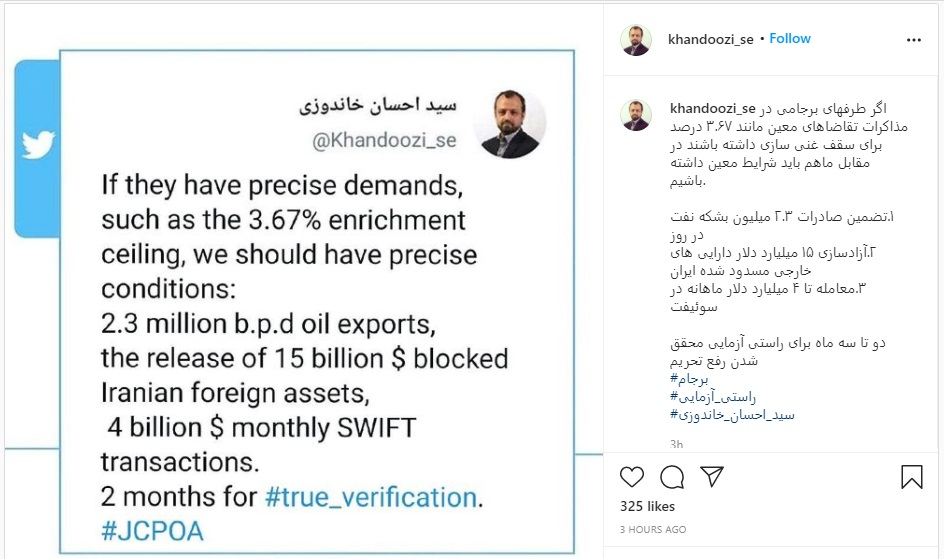Viewport: 944px width, 559px height.
Task: Open the #سید_احسان_خاندوزی hashtag
Action: pyautogui.click(x=732, y=415)
